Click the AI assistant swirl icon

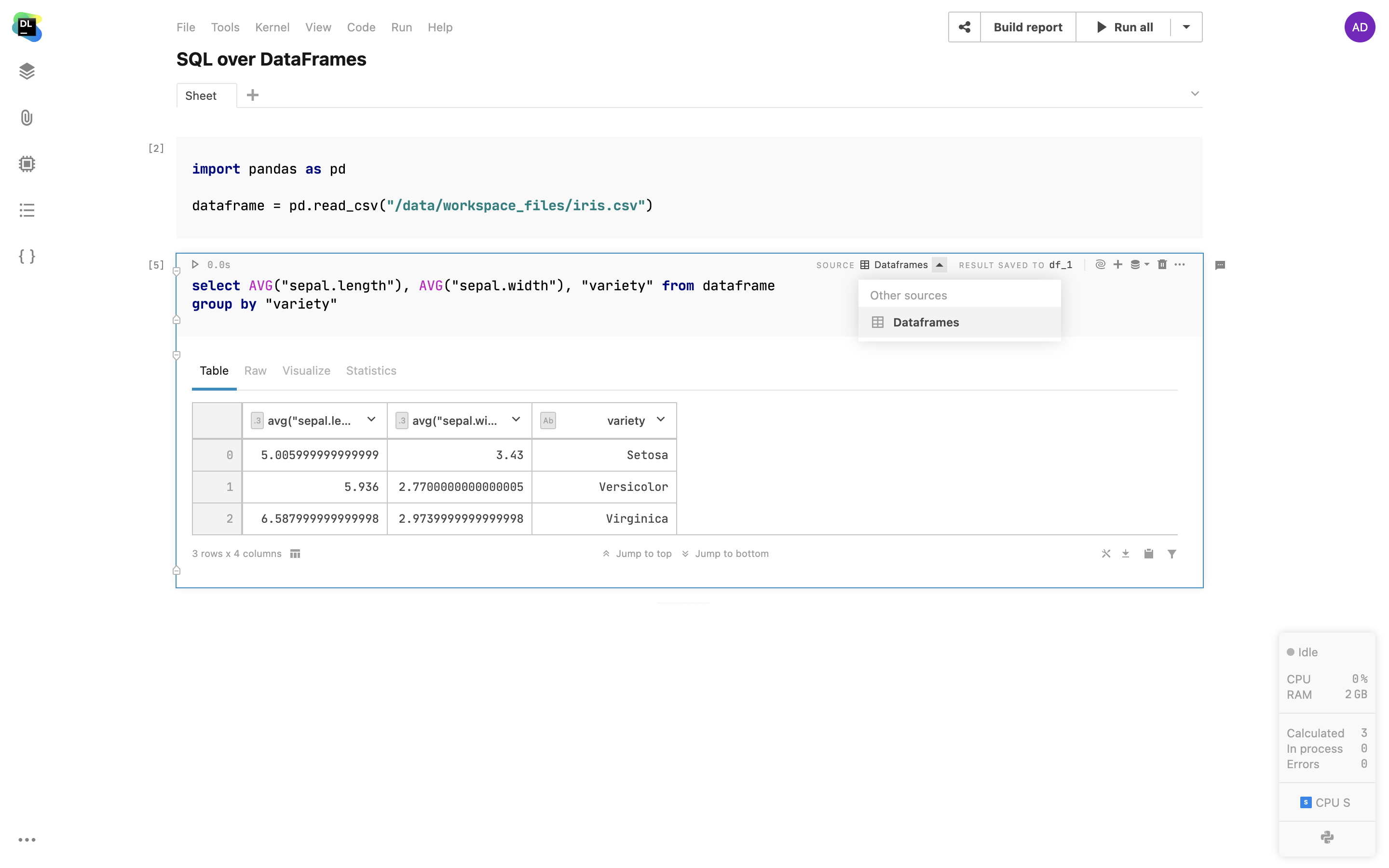[x=1100, y=265]
